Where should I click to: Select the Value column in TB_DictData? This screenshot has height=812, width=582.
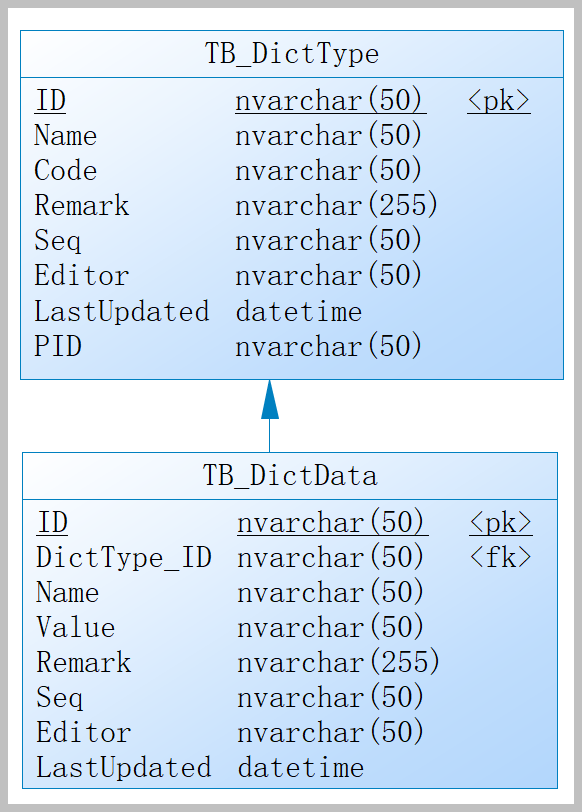pos(76,628)
